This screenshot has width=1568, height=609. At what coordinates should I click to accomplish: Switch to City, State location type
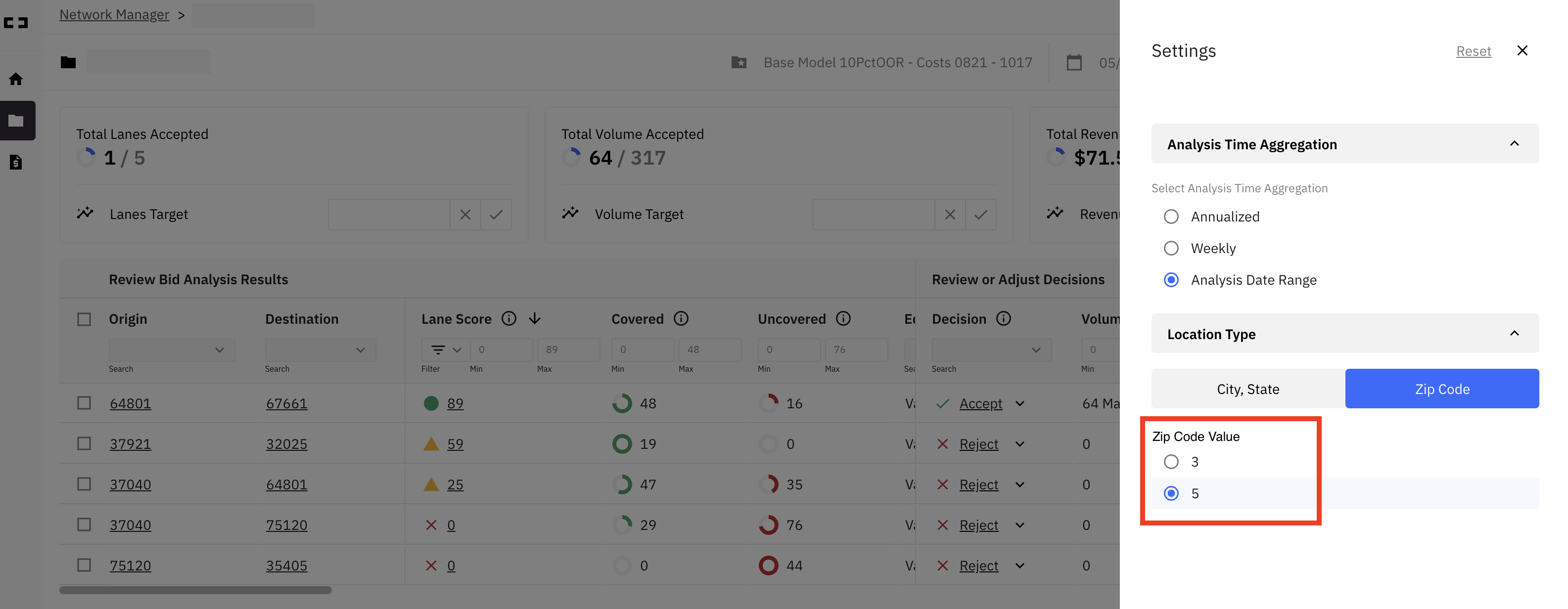click(1248, 389)
